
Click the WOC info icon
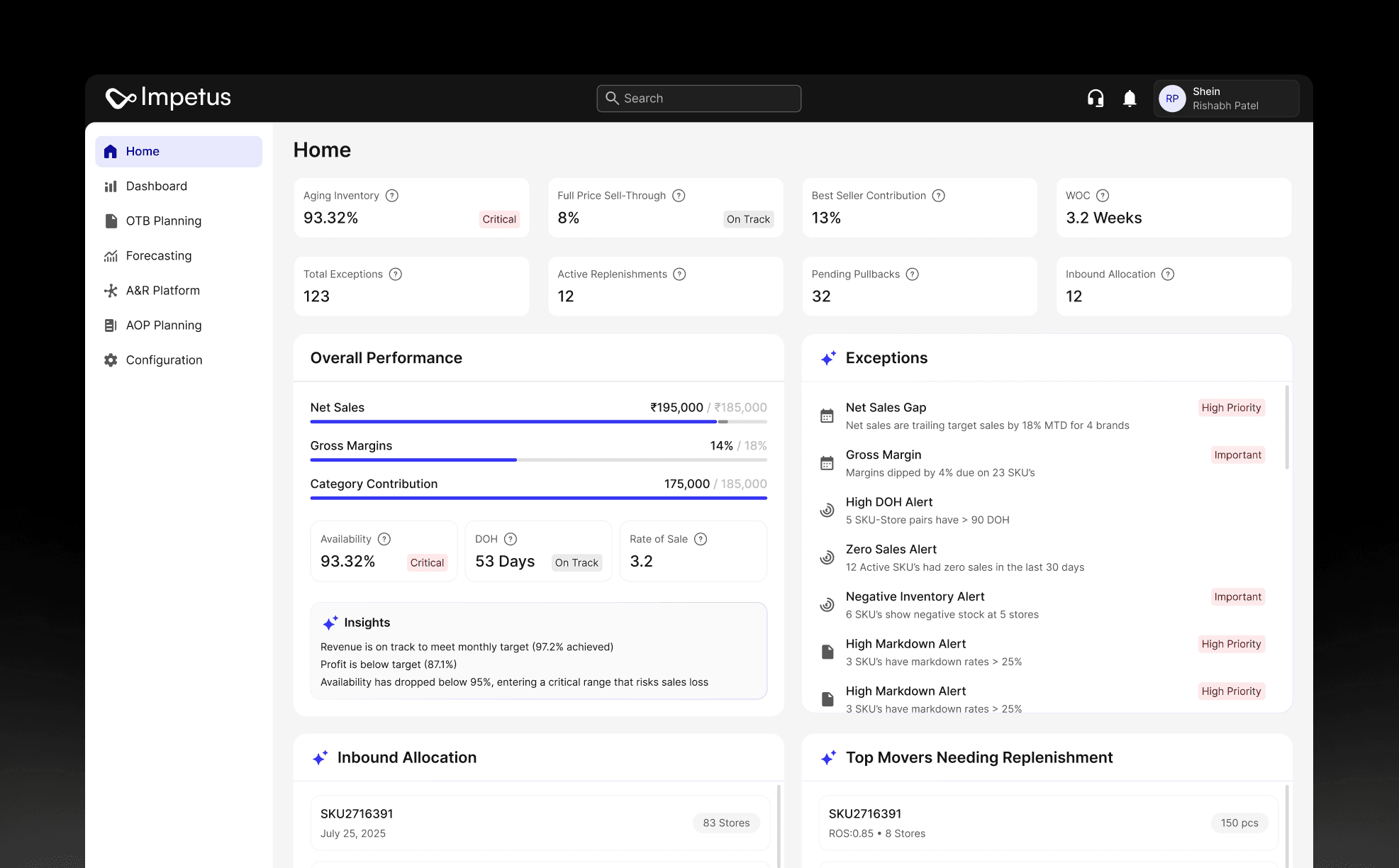pyautogui.click(x=1103, y=196)
